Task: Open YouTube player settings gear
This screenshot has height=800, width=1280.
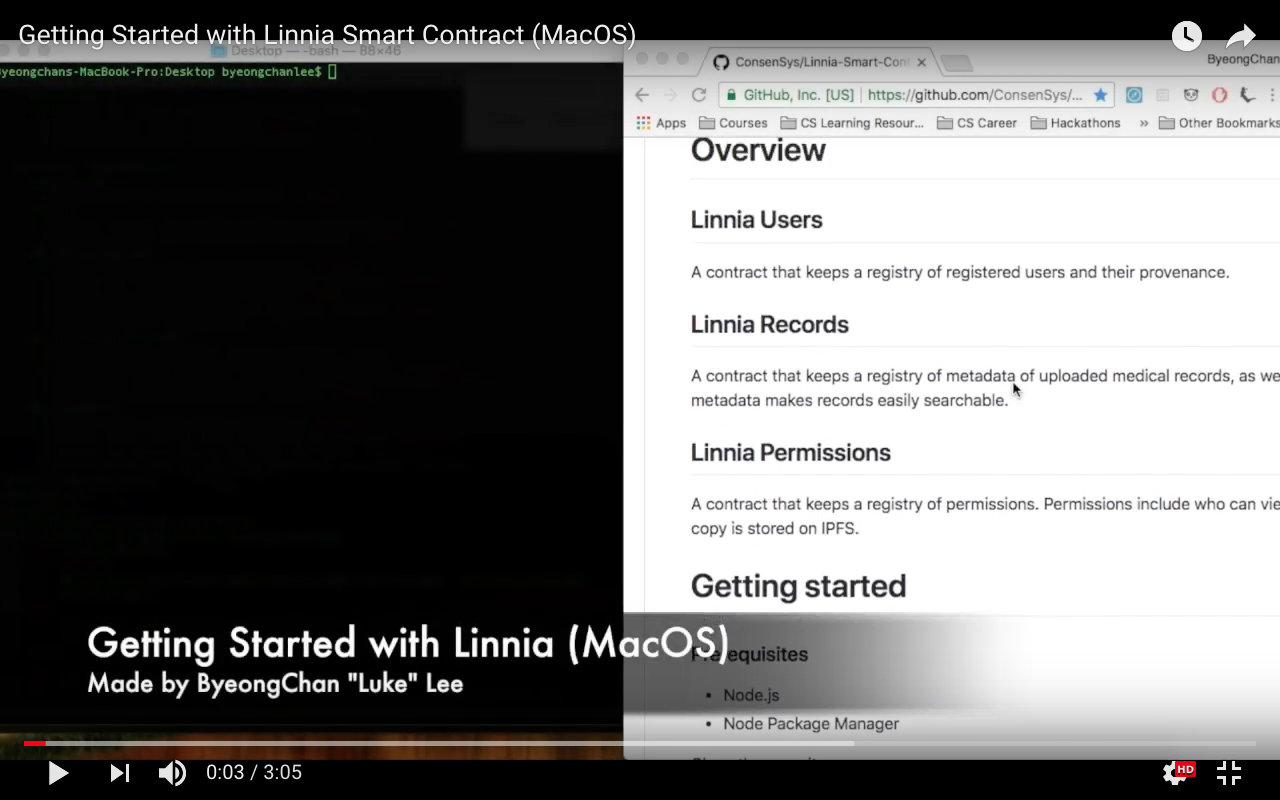Action: pyautogui.click(x=1177, y=773)
